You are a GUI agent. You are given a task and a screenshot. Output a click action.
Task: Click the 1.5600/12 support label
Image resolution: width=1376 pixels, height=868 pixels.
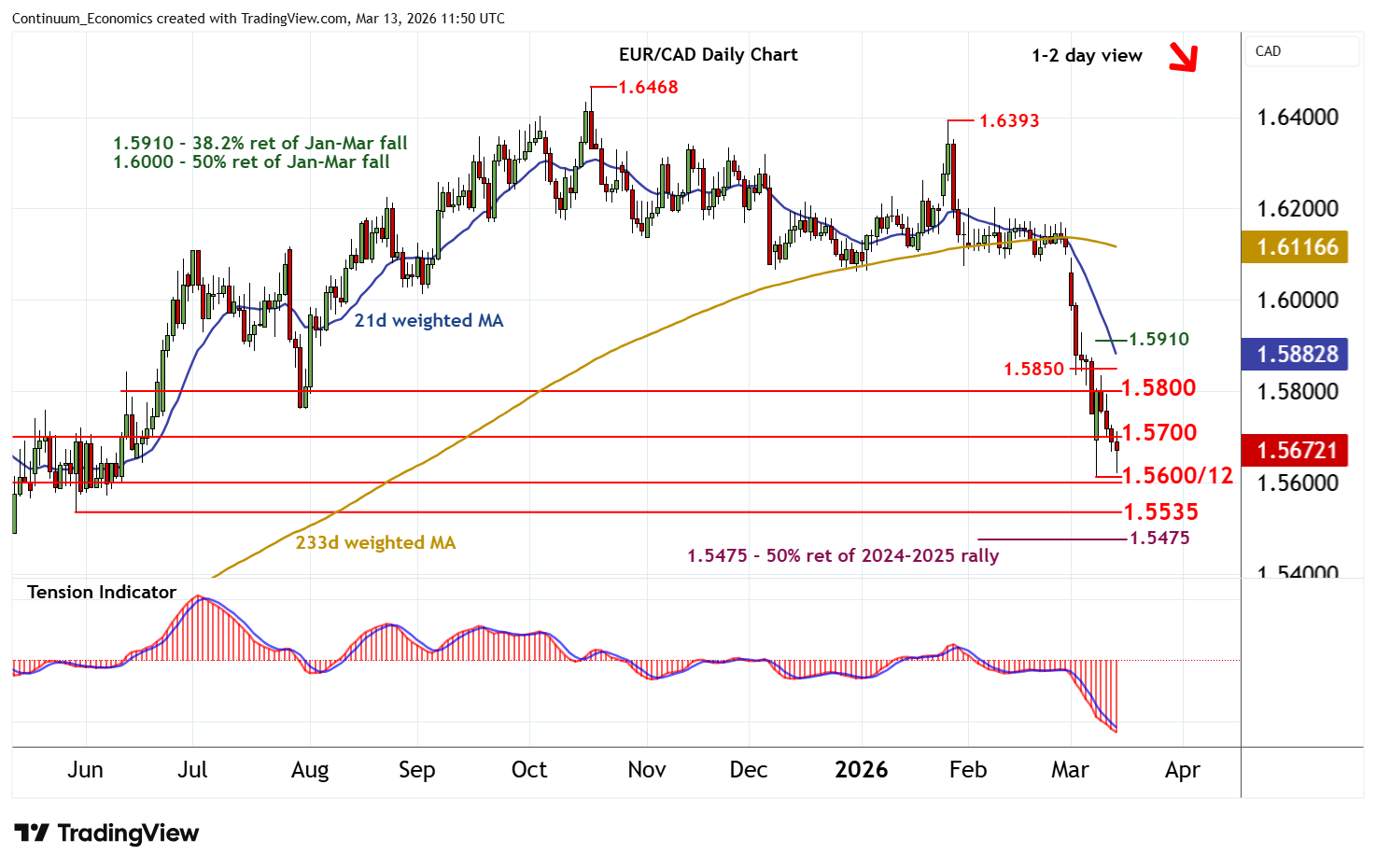point(1177,476)
